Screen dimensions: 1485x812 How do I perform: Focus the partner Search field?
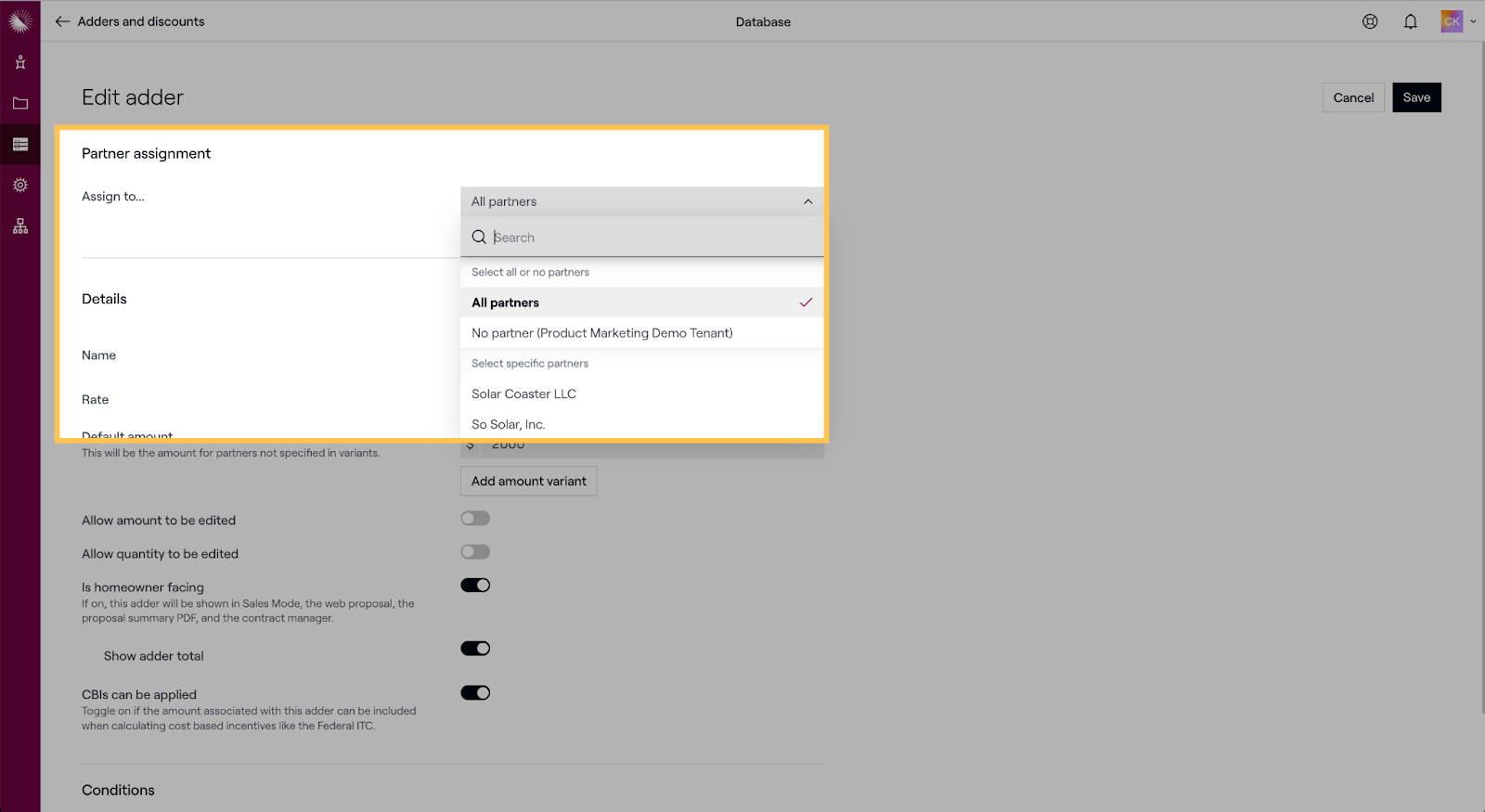pos(642,238)
